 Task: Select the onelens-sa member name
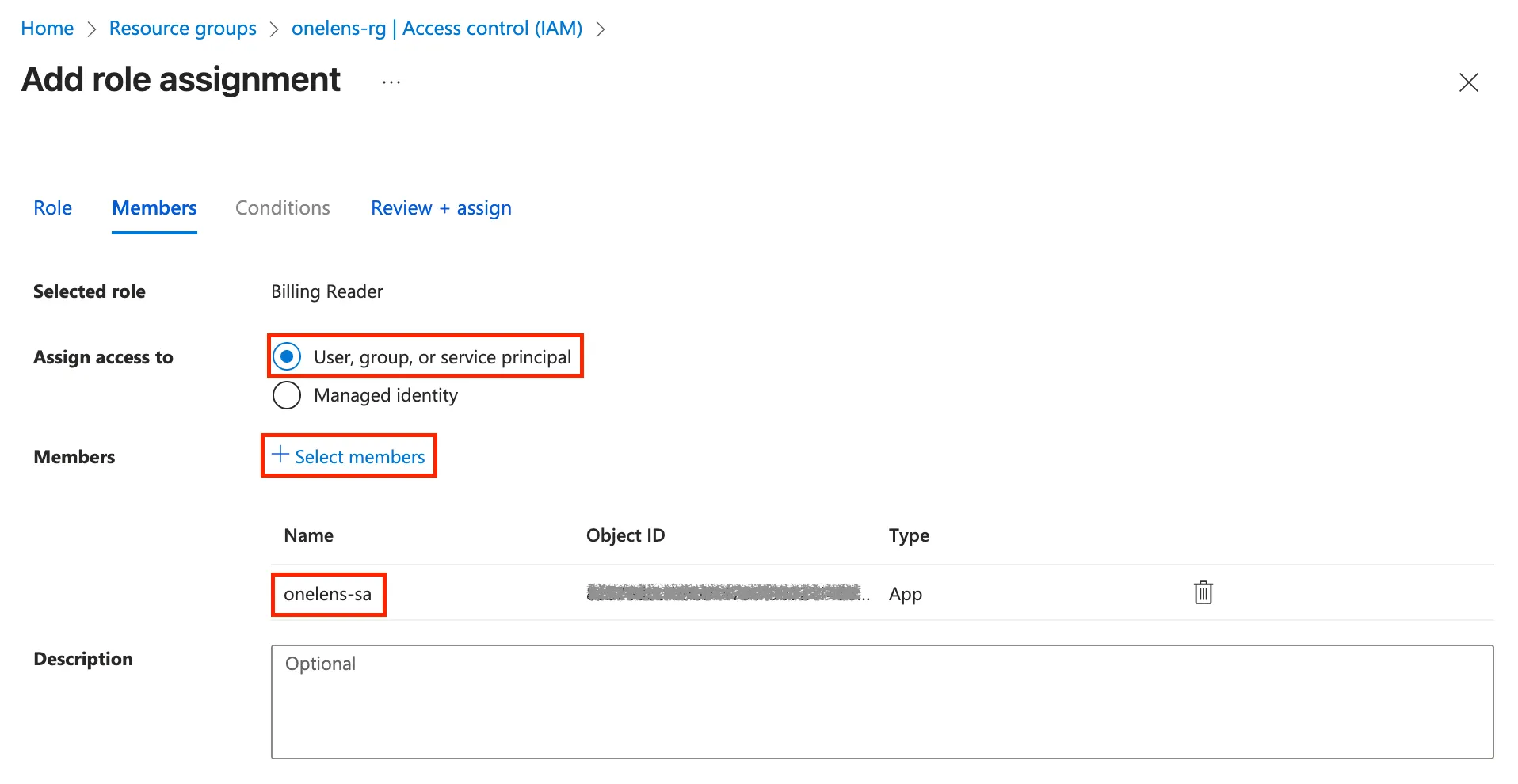click(x=328, y=595)
